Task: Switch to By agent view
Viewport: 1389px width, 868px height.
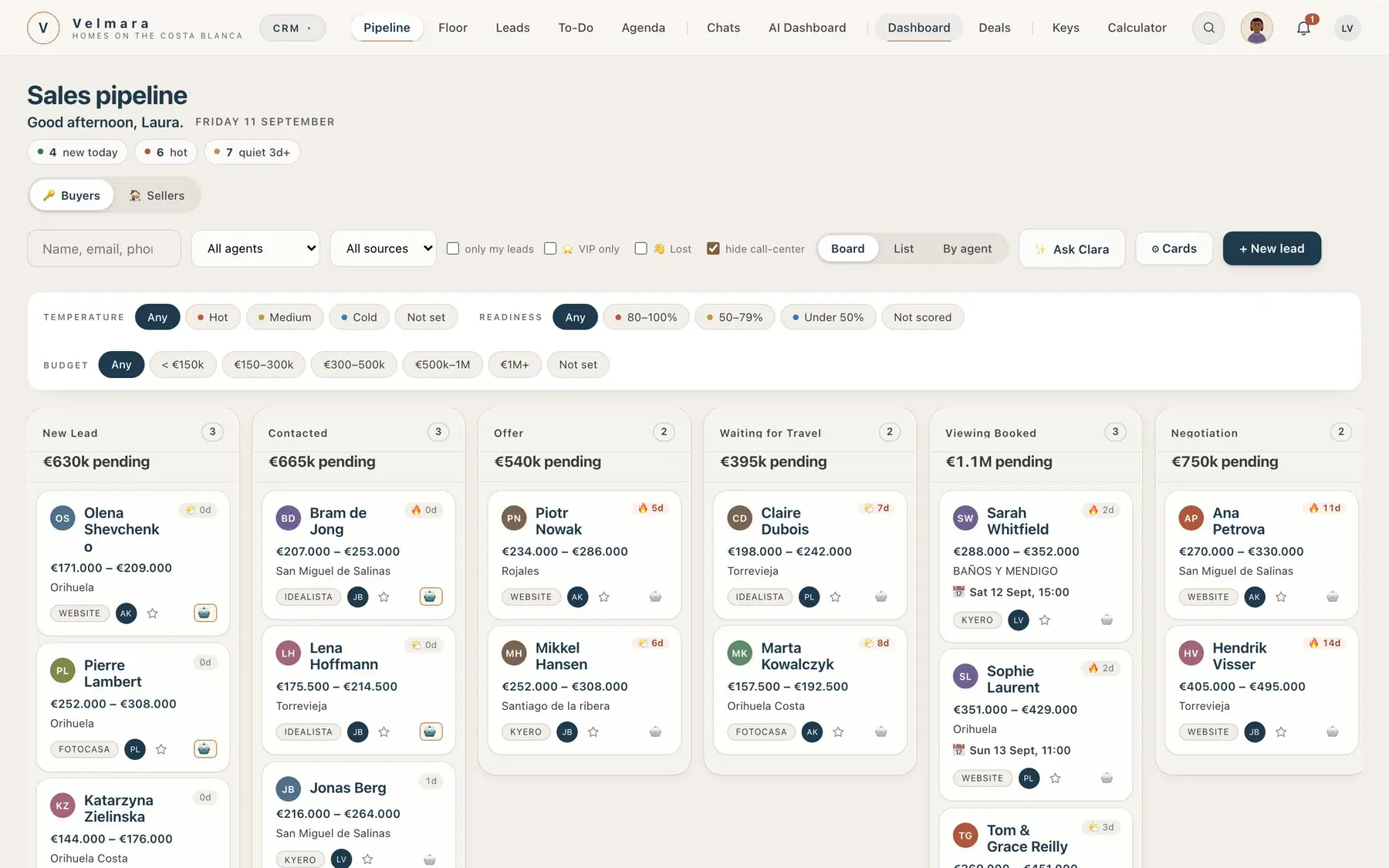Action: pyautogui.click(x=967, y=248)
